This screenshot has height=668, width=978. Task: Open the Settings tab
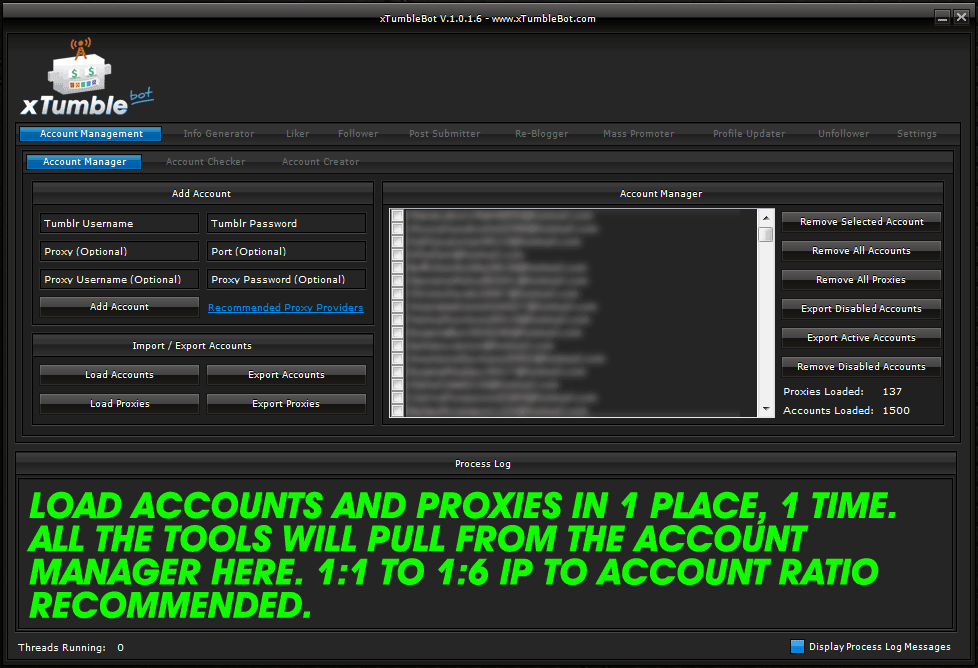pyautogui.click(x=917, y=133)
